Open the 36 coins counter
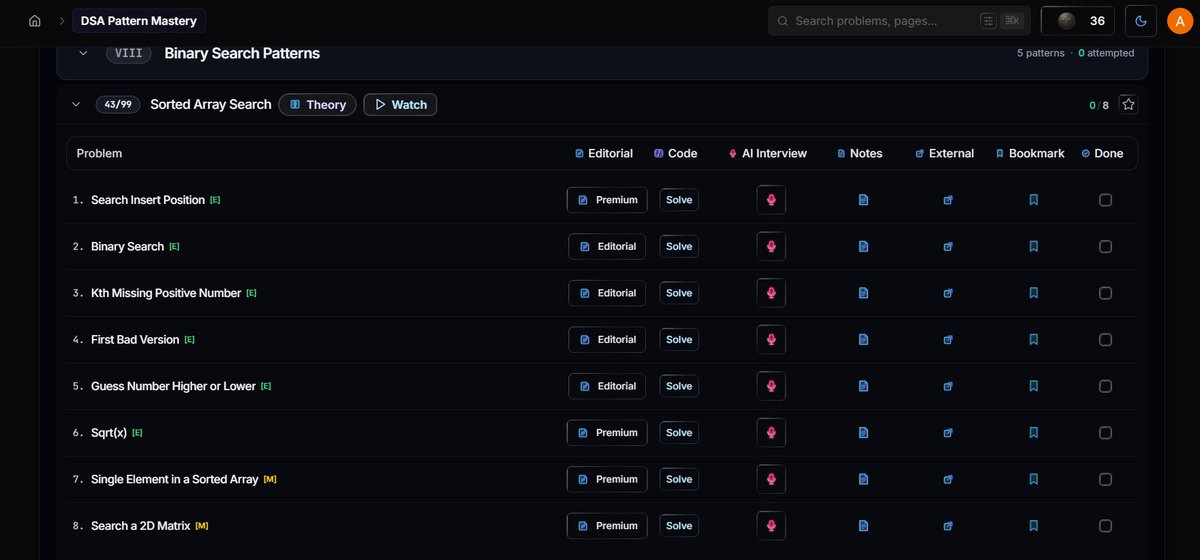The width and height of the screenshot is (1200, 560). pos(1079,21)
